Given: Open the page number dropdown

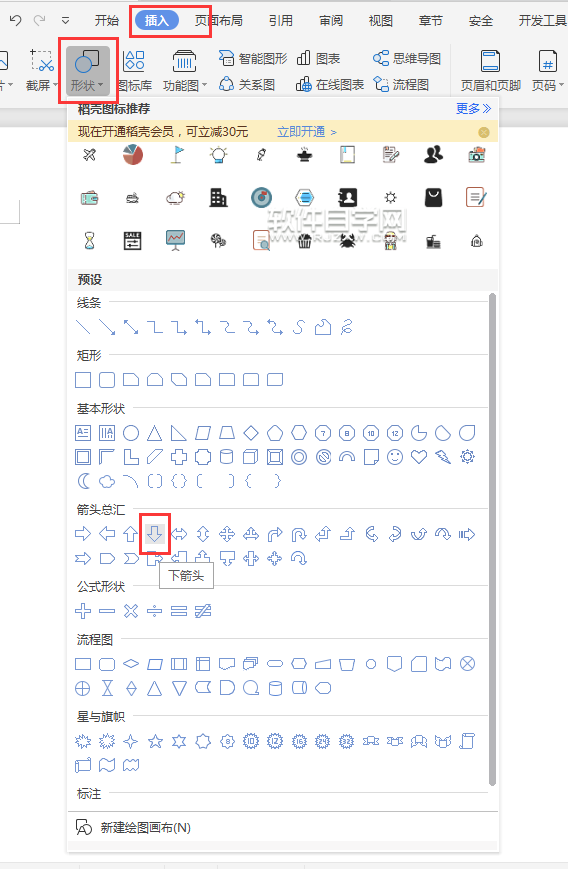Looking at the screenshot, I should click(x=547, y=71).
